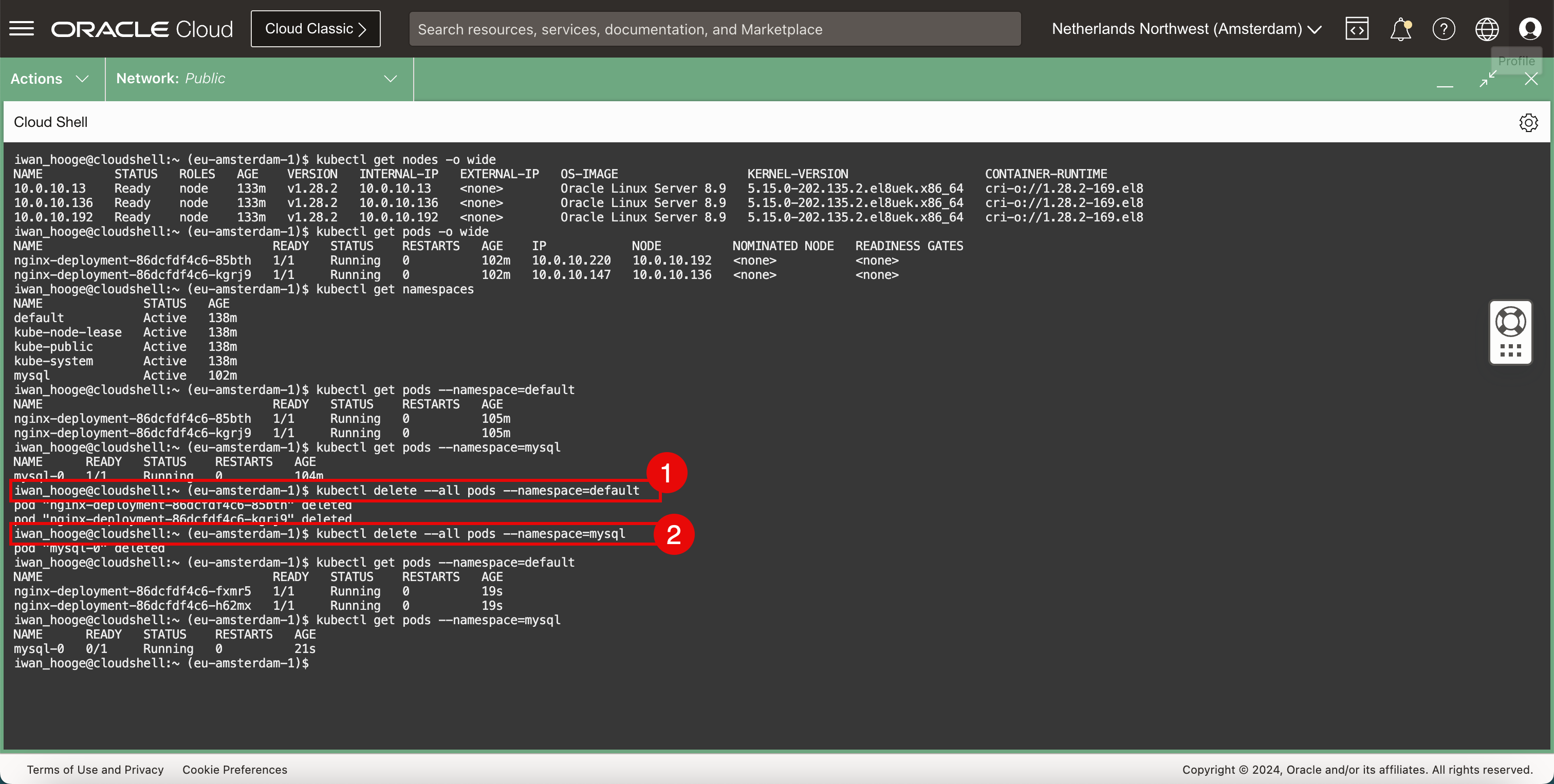
Task: Focus the search resources input field
Action: 714,29
